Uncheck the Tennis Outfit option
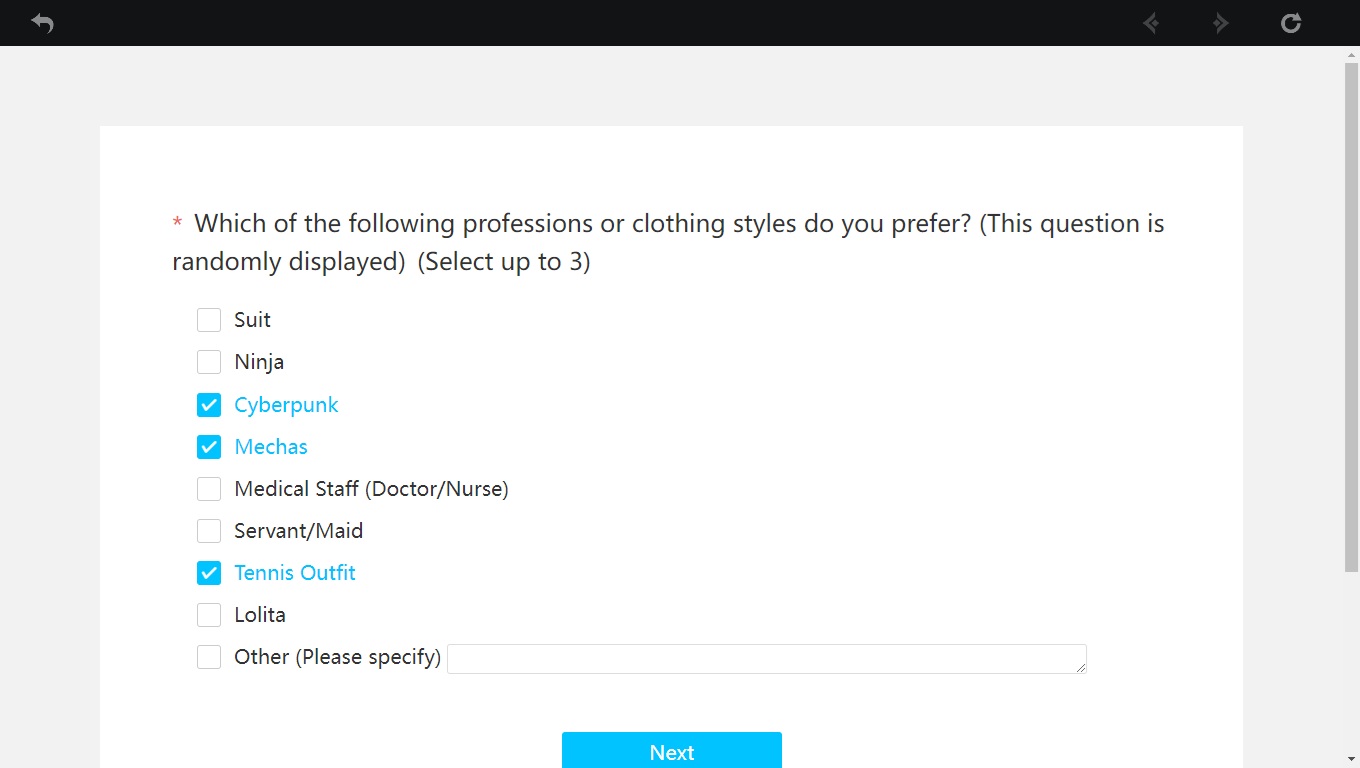The height and width of the screenshot is (768, 1360). point(209,573)
